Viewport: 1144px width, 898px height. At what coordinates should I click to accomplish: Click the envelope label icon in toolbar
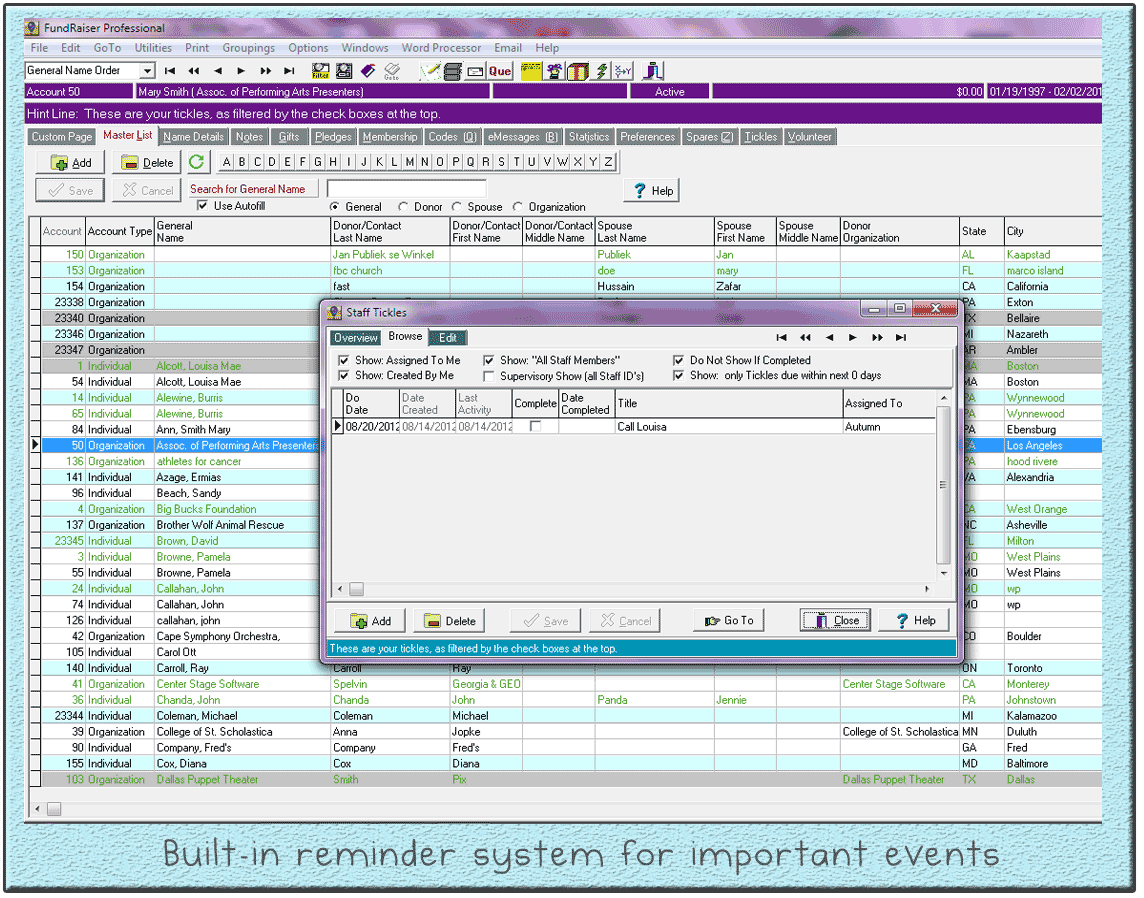point(476,71)
